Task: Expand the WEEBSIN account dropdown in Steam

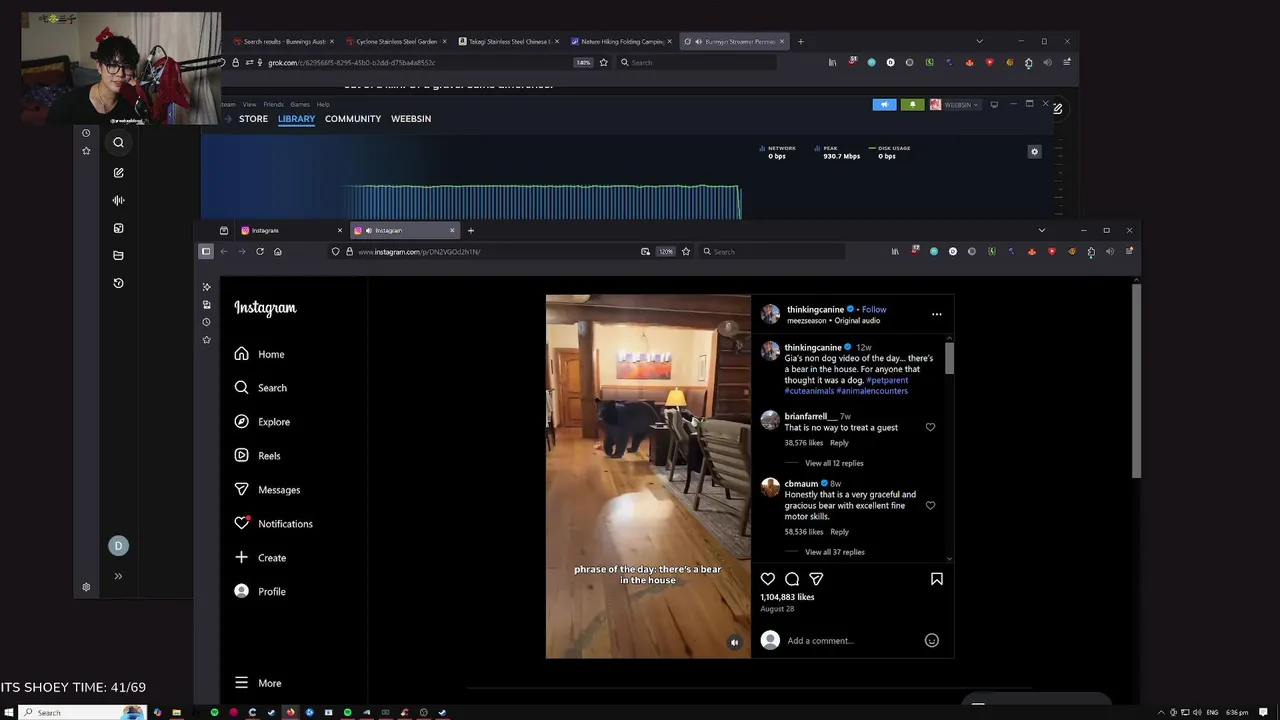Action: (955, 105)
